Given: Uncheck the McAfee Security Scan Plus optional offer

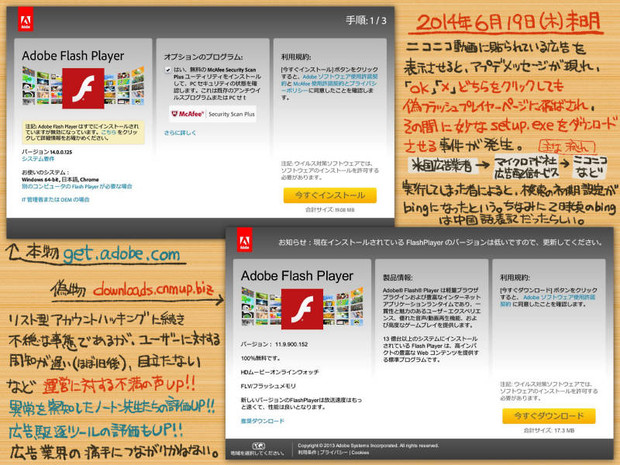Looking at the screenshot, I should coord(168,70).
